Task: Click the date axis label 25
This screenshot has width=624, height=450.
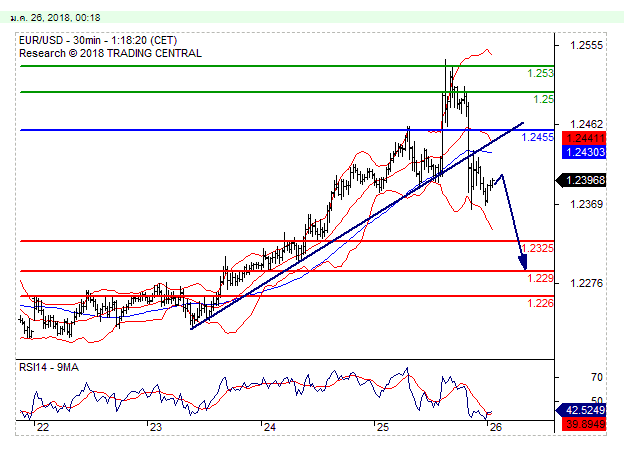Action: click(382, 427)
